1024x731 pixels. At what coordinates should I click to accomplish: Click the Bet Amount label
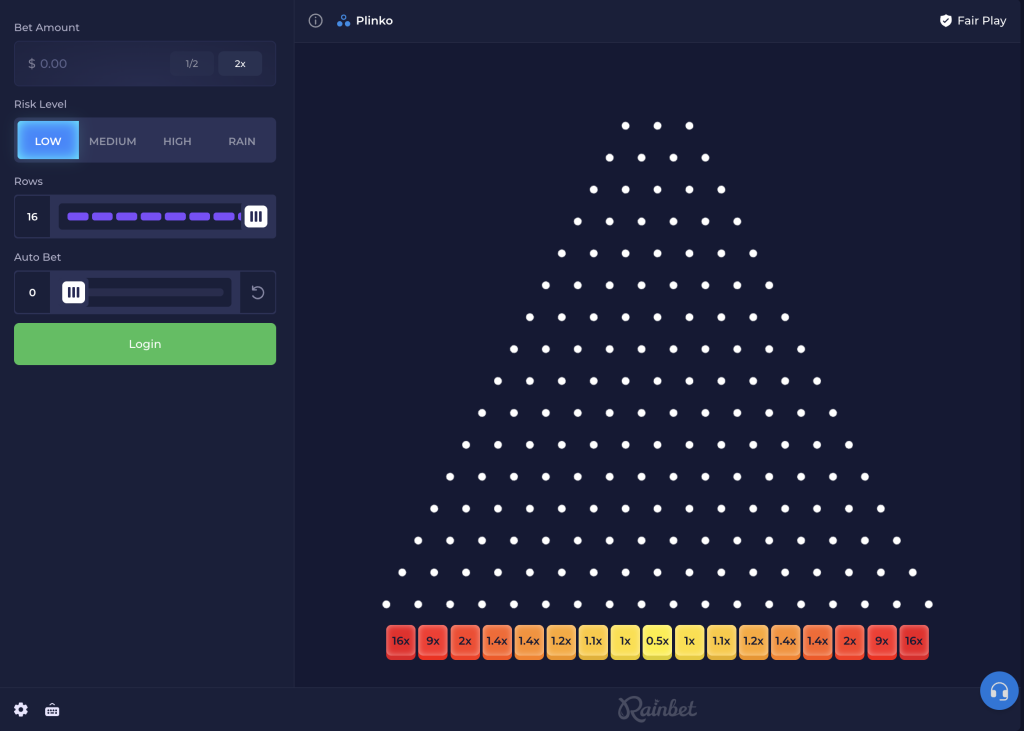[x=46, y=27]
